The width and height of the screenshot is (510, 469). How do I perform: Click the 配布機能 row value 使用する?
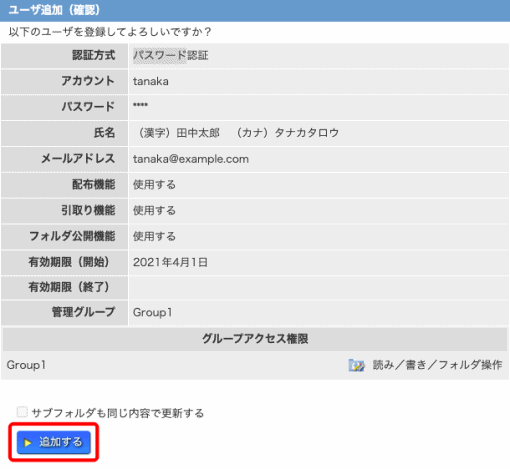point(154,185)
